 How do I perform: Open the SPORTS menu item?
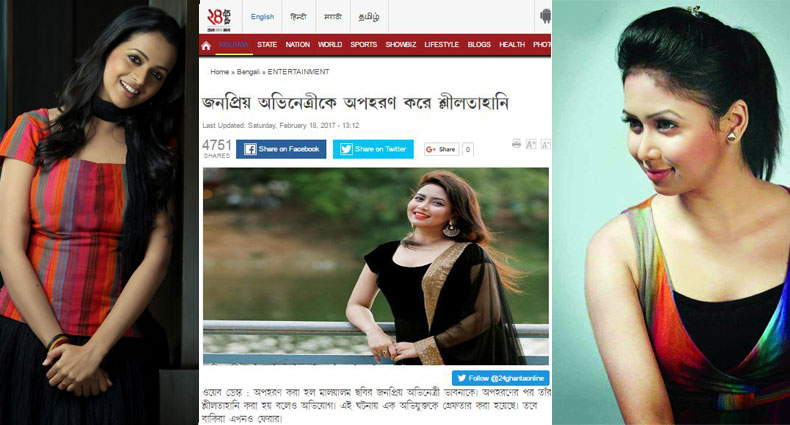coord(364,44)
